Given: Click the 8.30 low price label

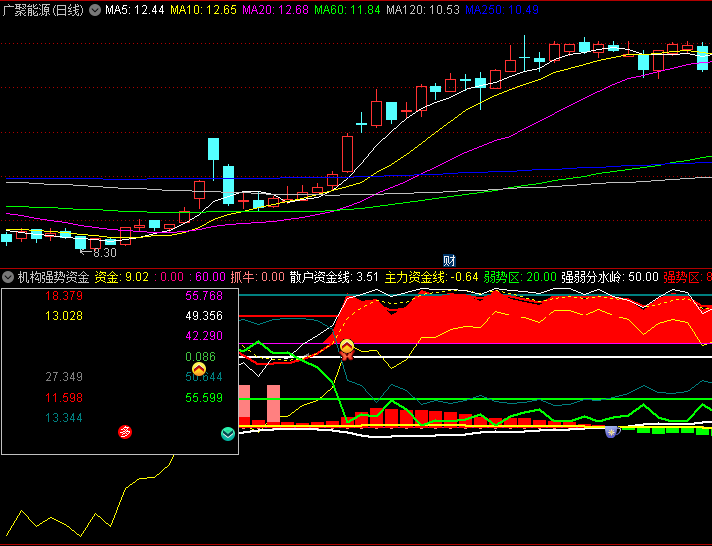Looking at the screenshot, I should point(104,253).
